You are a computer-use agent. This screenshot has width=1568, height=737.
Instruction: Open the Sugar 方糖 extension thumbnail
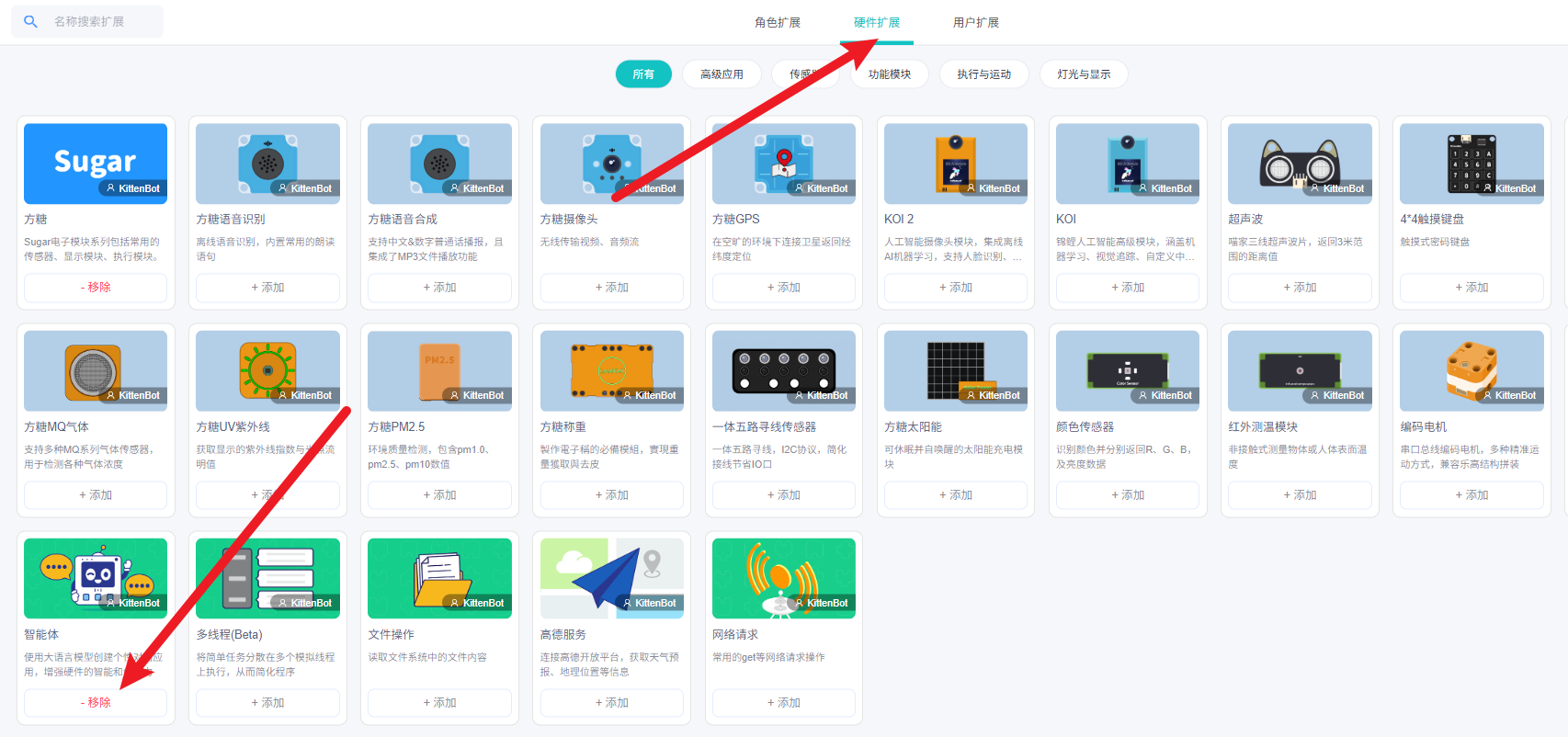tap(96, 164)
